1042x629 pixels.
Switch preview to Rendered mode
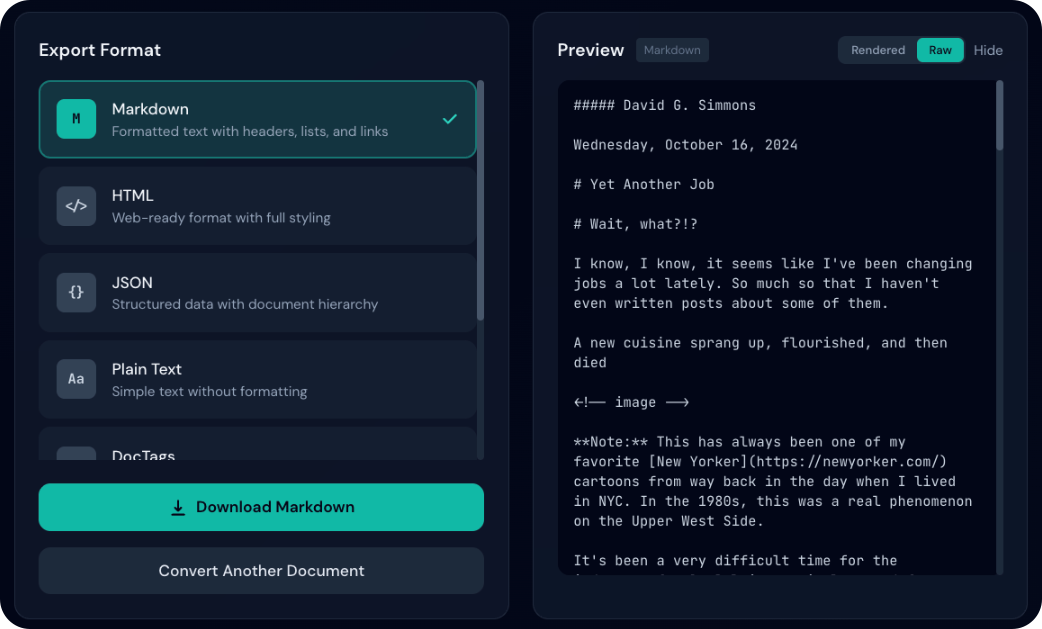877,49
